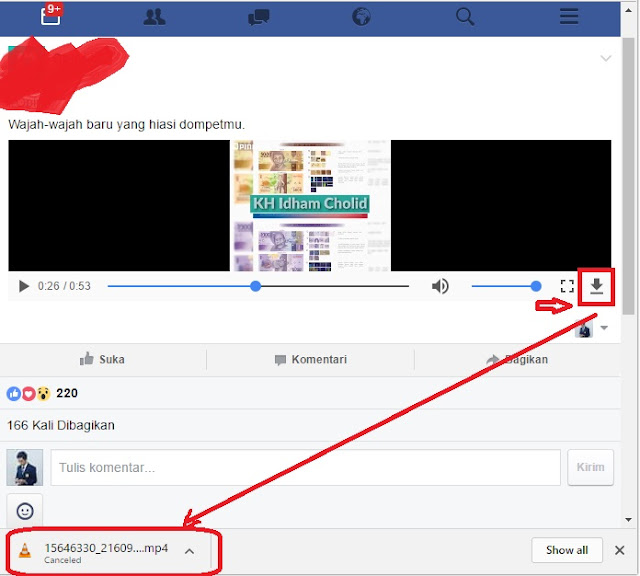Close the downloads bar

click(620, 550)
